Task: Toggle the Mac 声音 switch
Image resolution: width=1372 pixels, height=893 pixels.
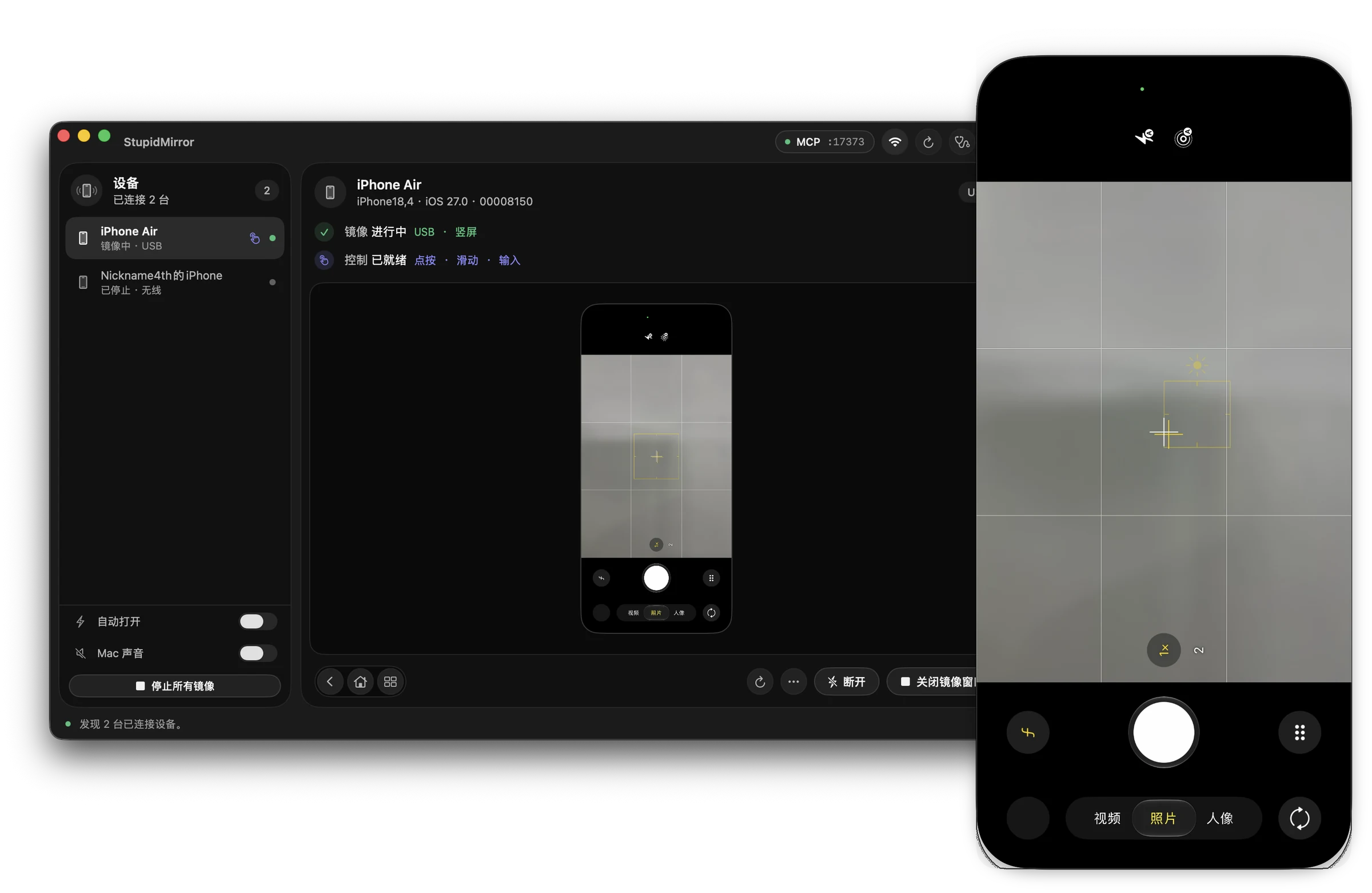Action: click(258, 653)
